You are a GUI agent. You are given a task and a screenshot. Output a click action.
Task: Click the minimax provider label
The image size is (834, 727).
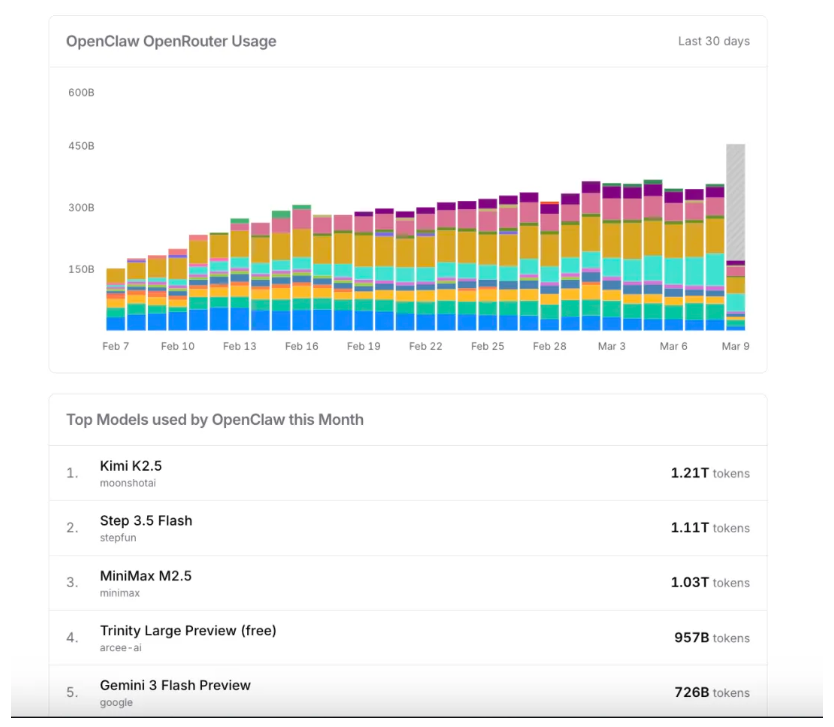[x=121, y=593]
